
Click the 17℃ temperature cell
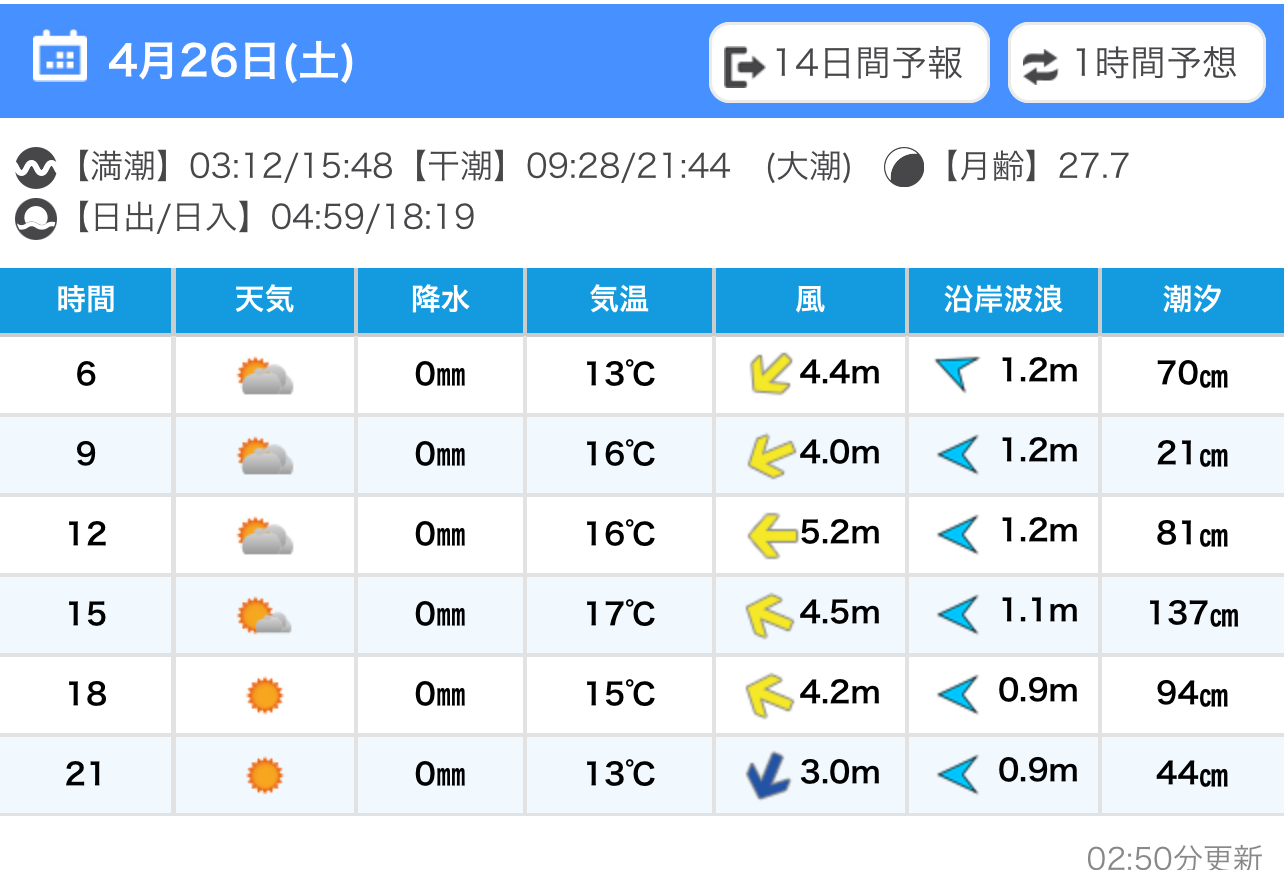620,614
